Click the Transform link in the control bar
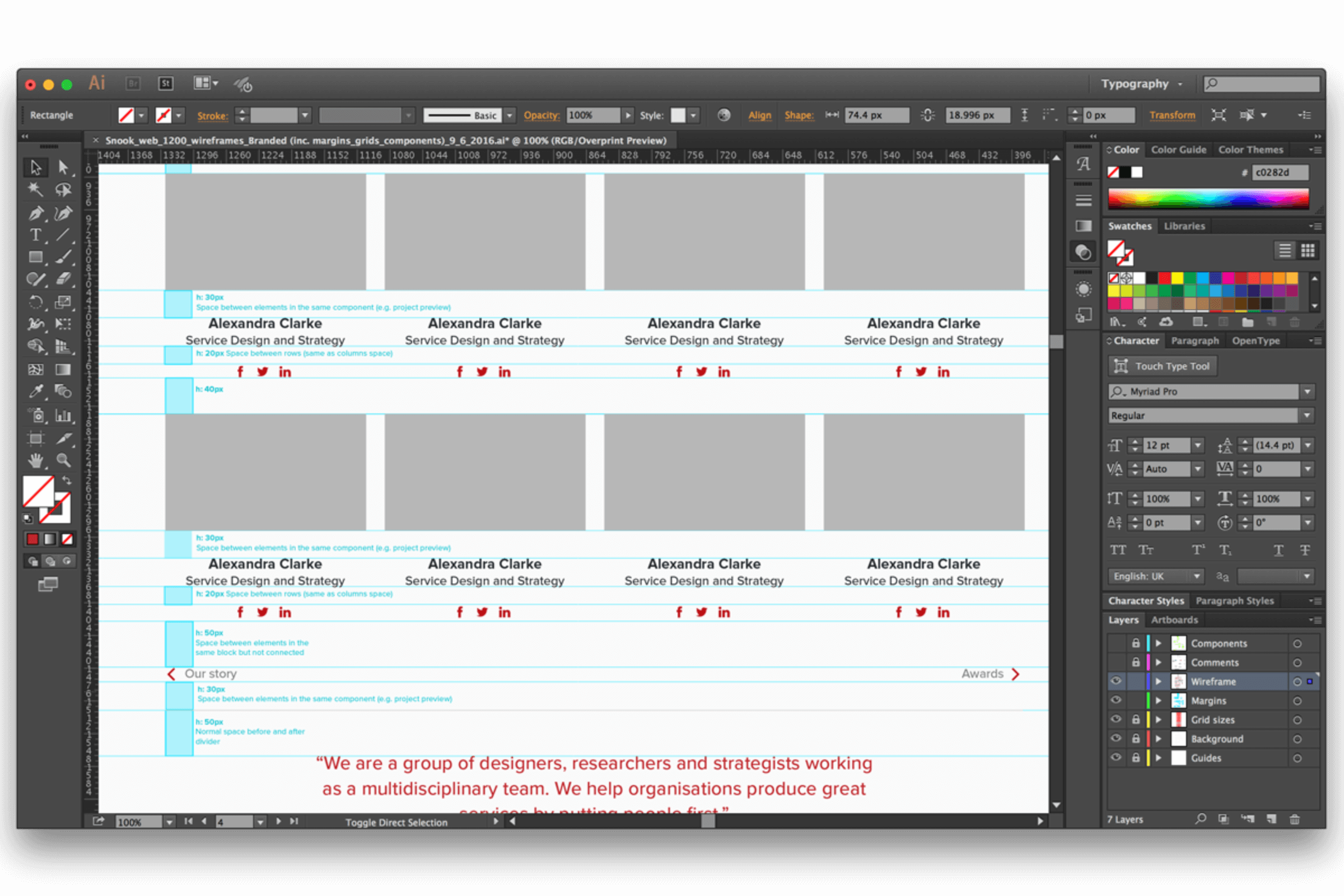This screenshot has height=896, width=1344. pos(1173,115)
